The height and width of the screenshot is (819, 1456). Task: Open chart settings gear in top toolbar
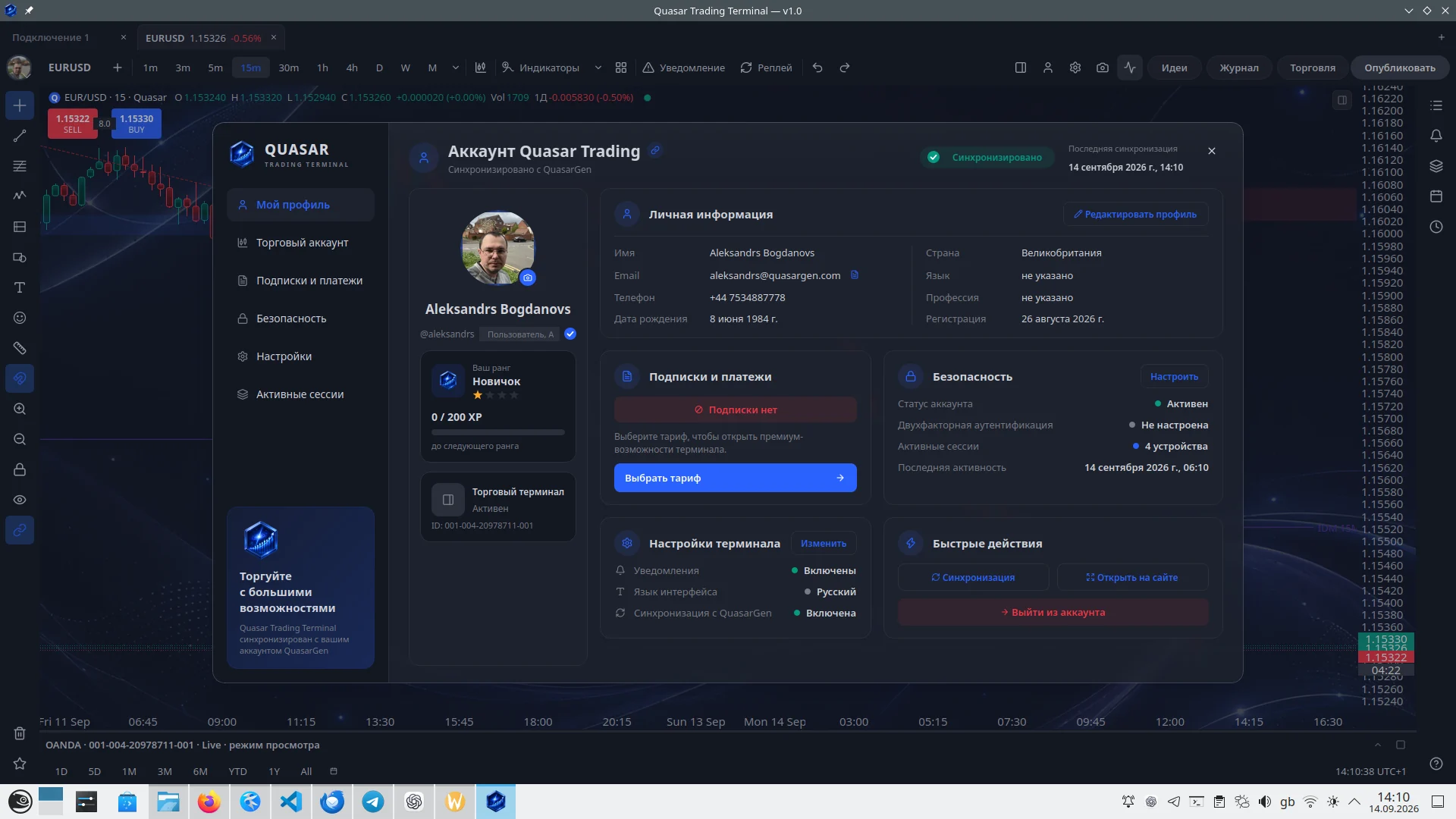click(1075, 67)
